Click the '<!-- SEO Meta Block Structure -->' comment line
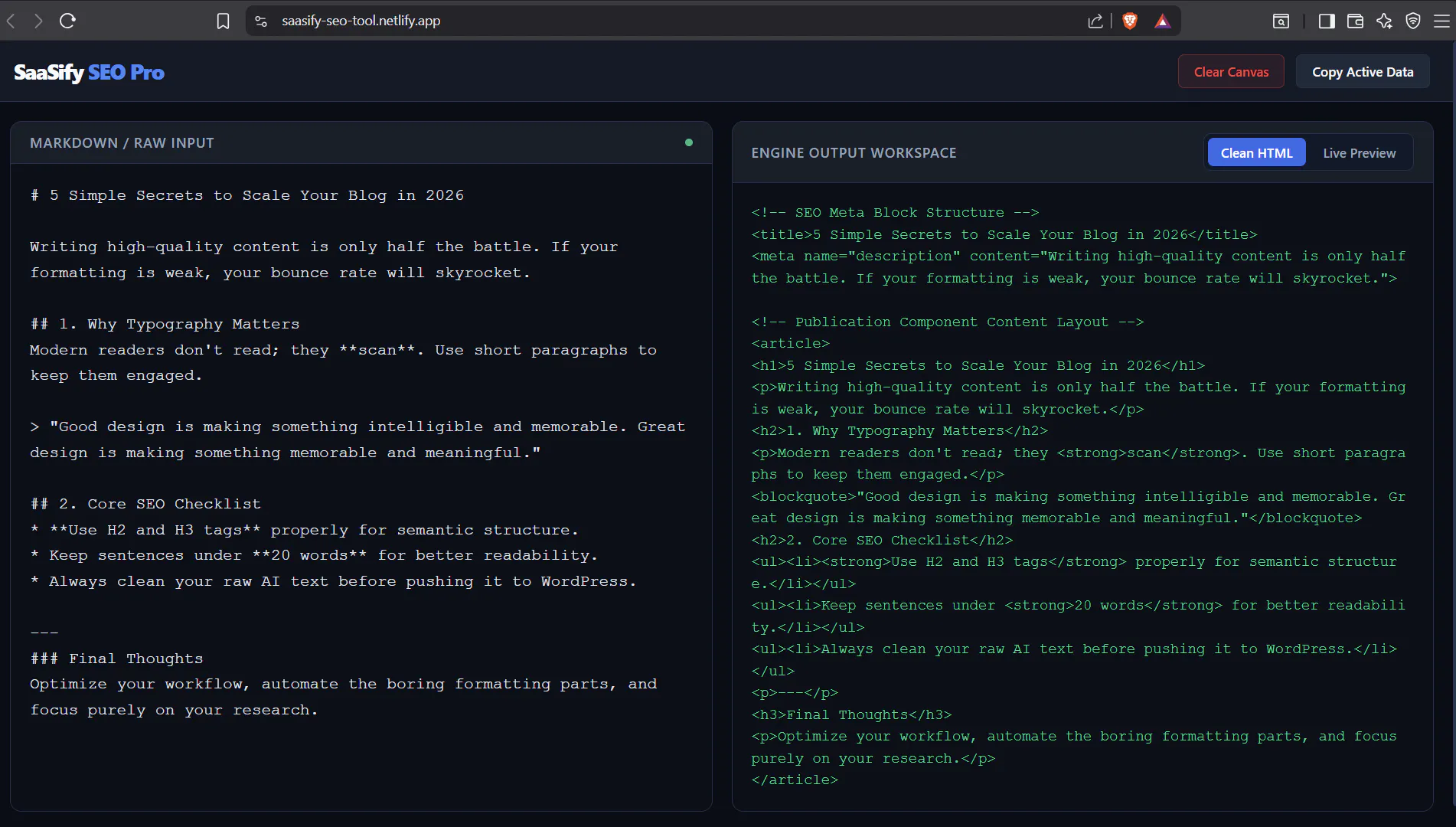This screenshot has height=827, width=1456. click(x=895, y=212)
